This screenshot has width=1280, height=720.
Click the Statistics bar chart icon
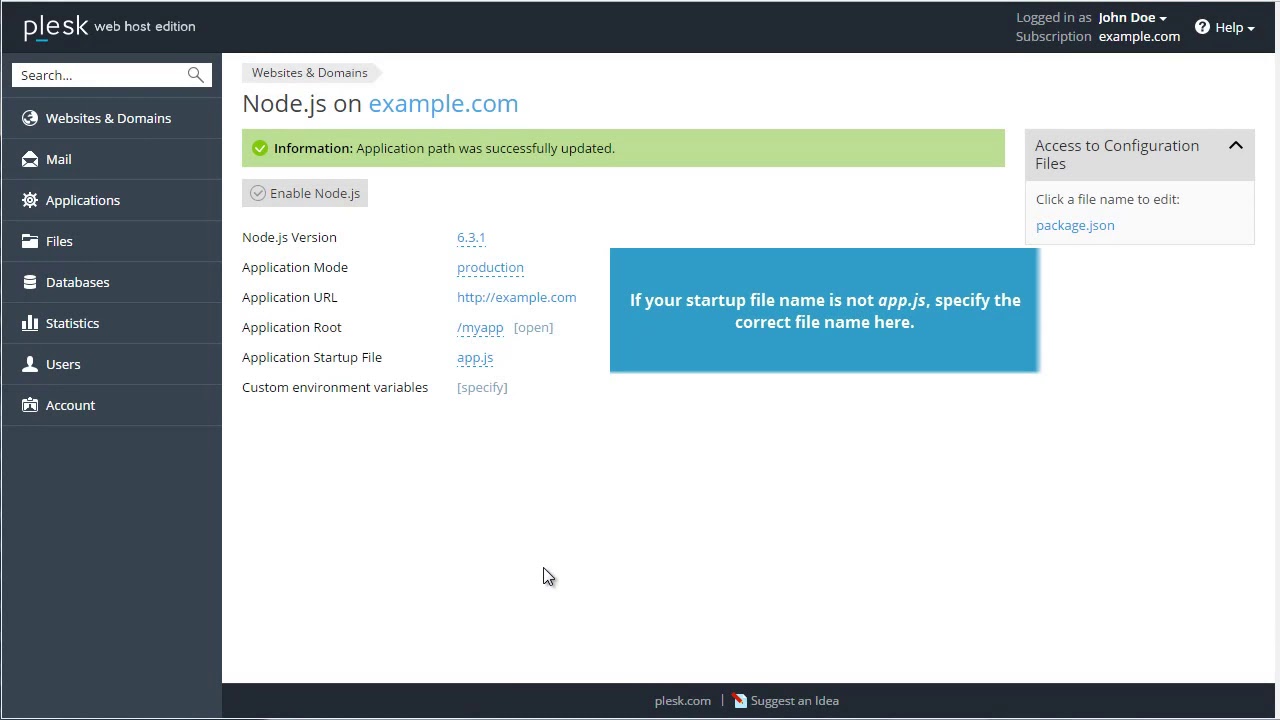tap(30, 323)
